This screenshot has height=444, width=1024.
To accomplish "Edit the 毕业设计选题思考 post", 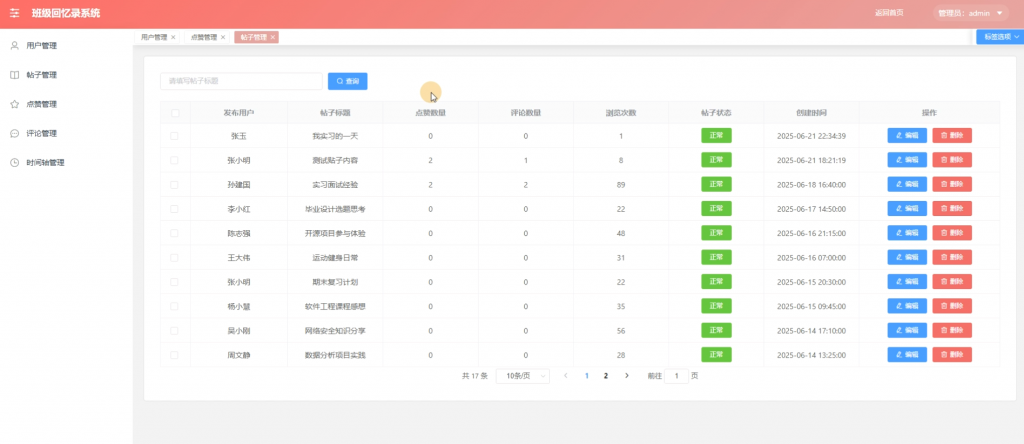I will click(906, 209).
